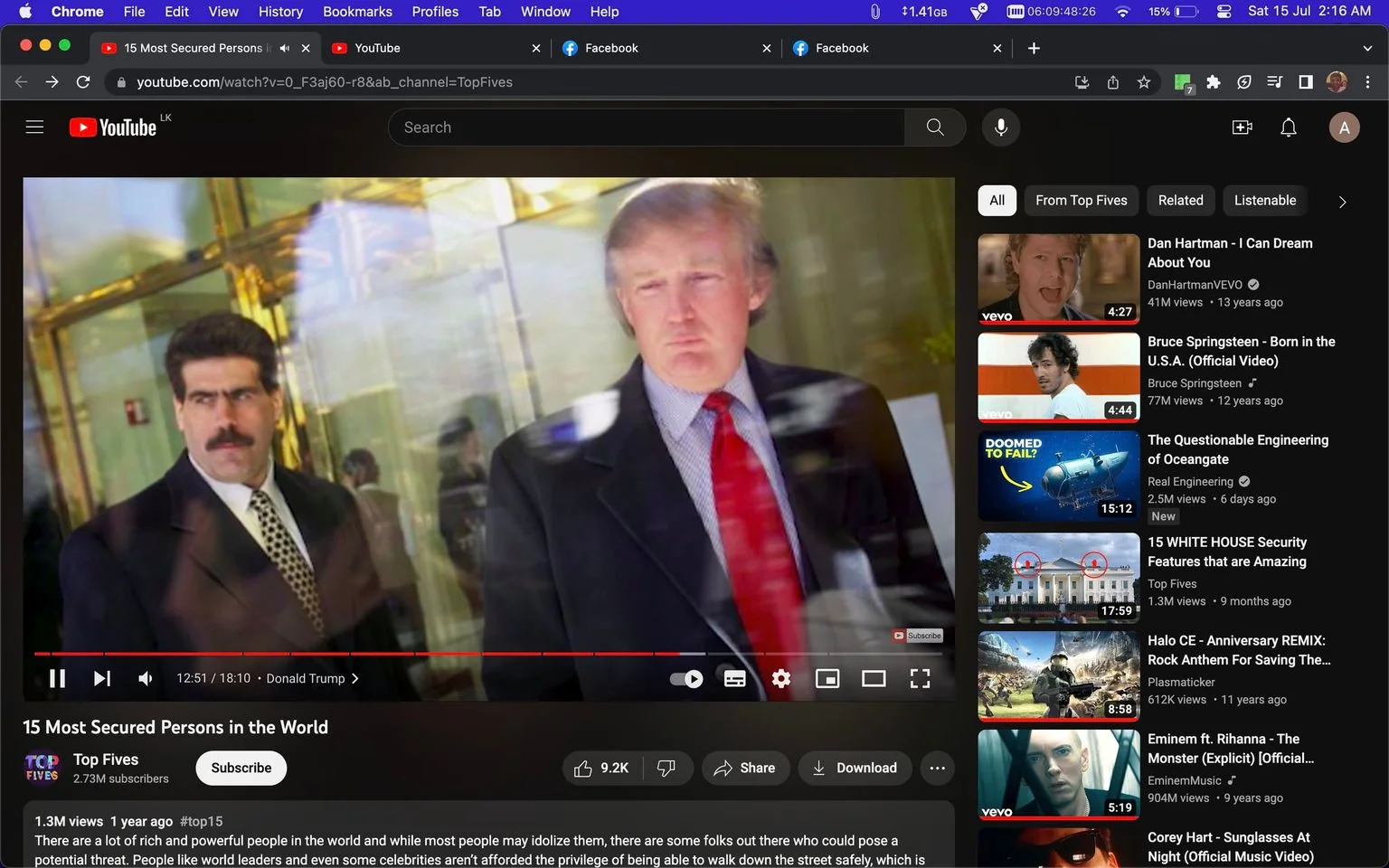Open Halo CE Anniversary REMIX thumbnail
This screenshot has height=868, width=1389.
[1059, 676]
